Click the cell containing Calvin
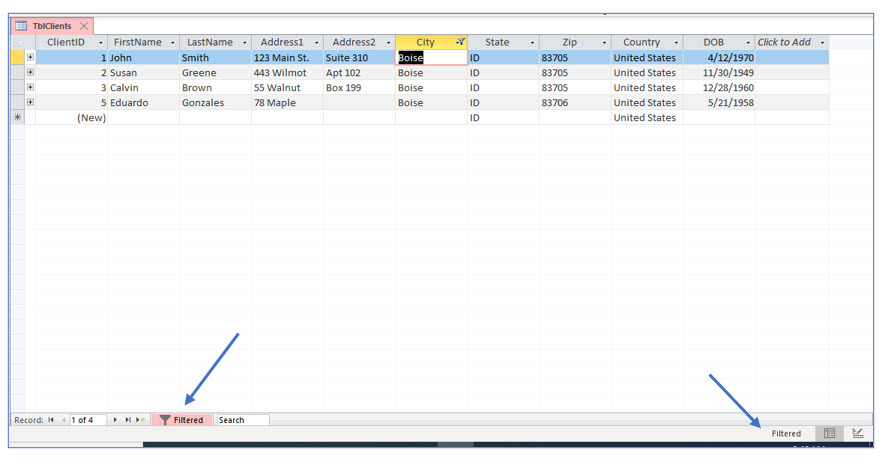 (x=143, y=87)
